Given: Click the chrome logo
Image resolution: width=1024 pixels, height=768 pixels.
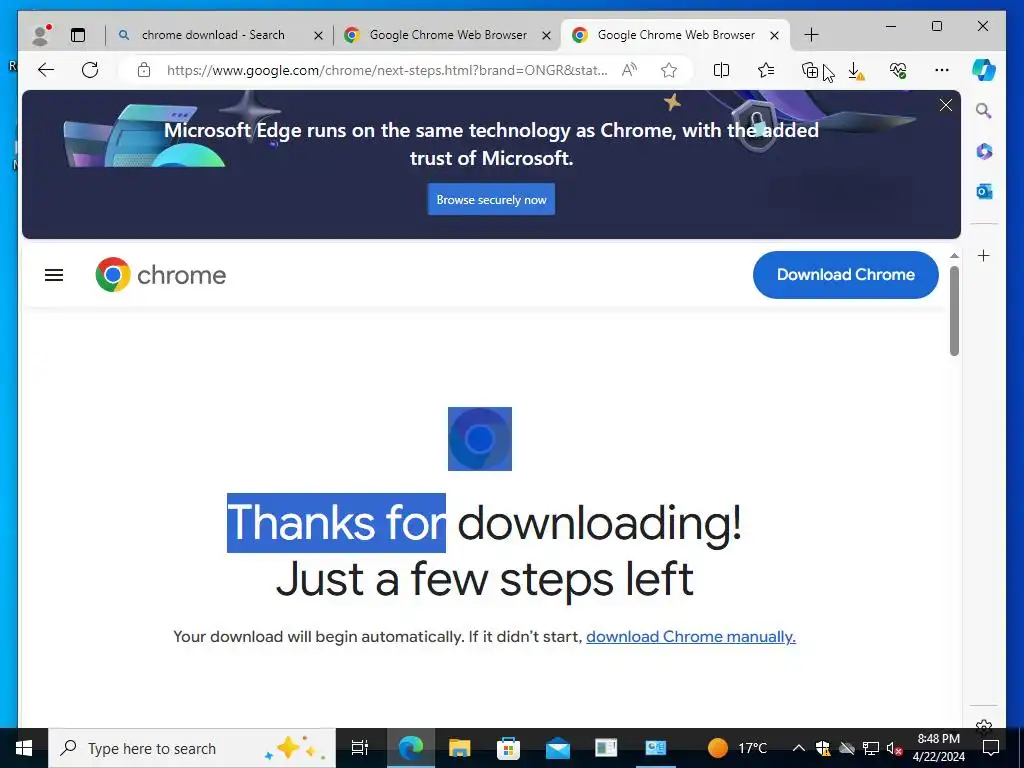Looking at the screenshot, I should coord(161,274).
